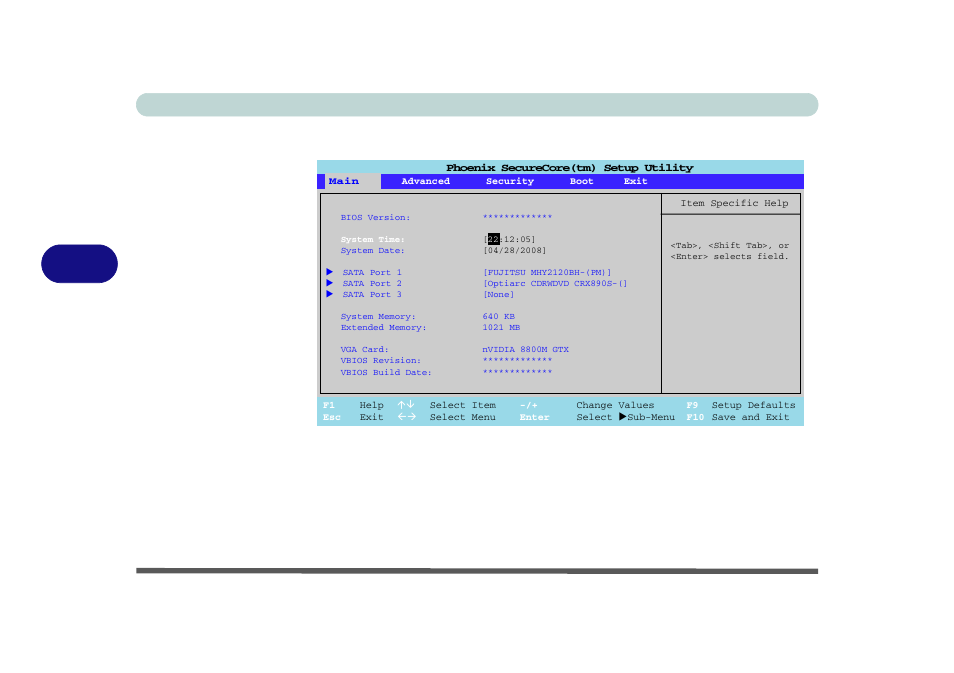Click the highlighted hour field in System Time

[493, 239]
